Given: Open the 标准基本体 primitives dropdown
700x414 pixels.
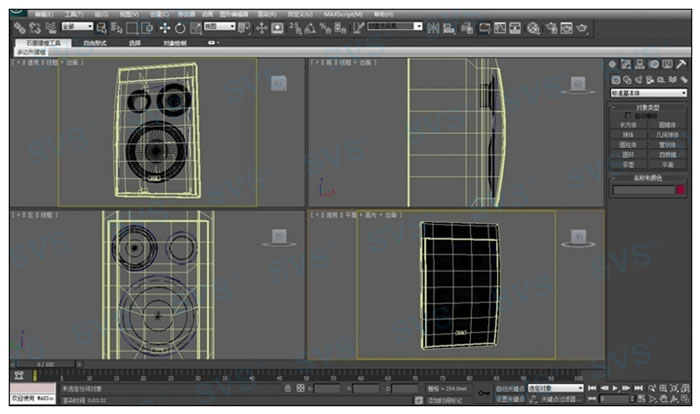Looking at the screenshot, I should coord(649,93).
